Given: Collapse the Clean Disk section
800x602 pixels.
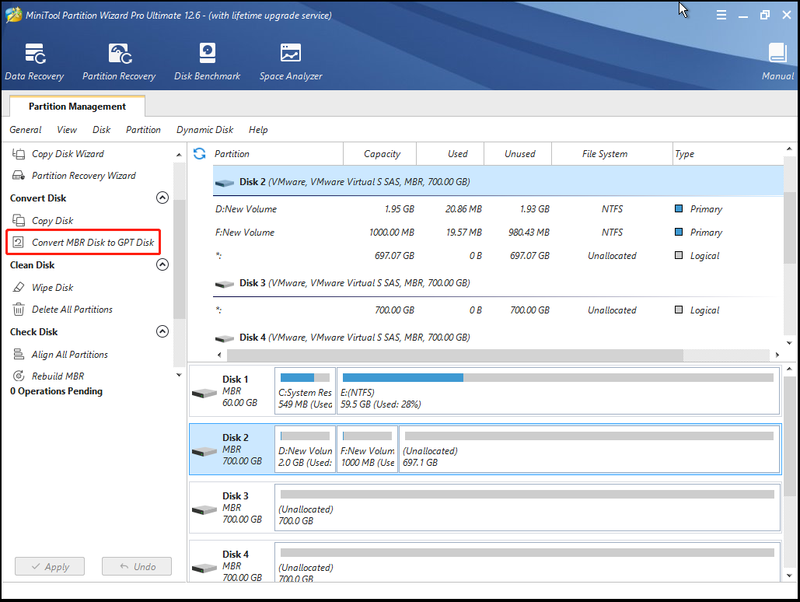Looking at the screenshot, I should [162, 264].
